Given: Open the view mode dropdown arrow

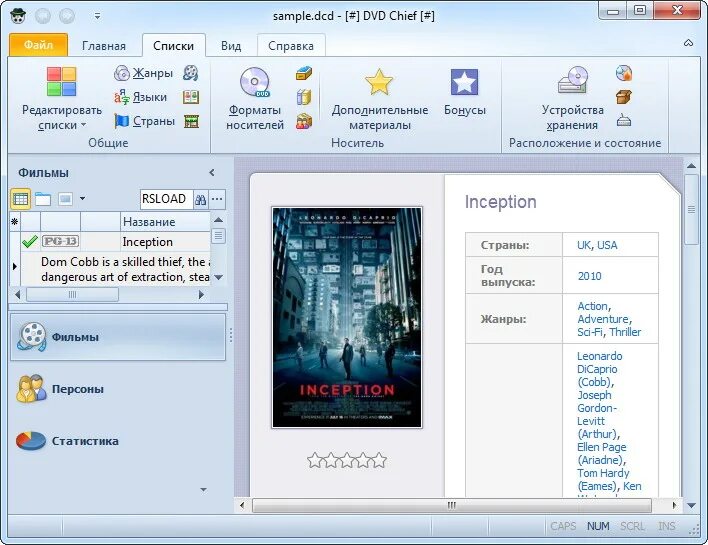Looking at the screenshot, I should pyautogui.click(x=83, y=198).
